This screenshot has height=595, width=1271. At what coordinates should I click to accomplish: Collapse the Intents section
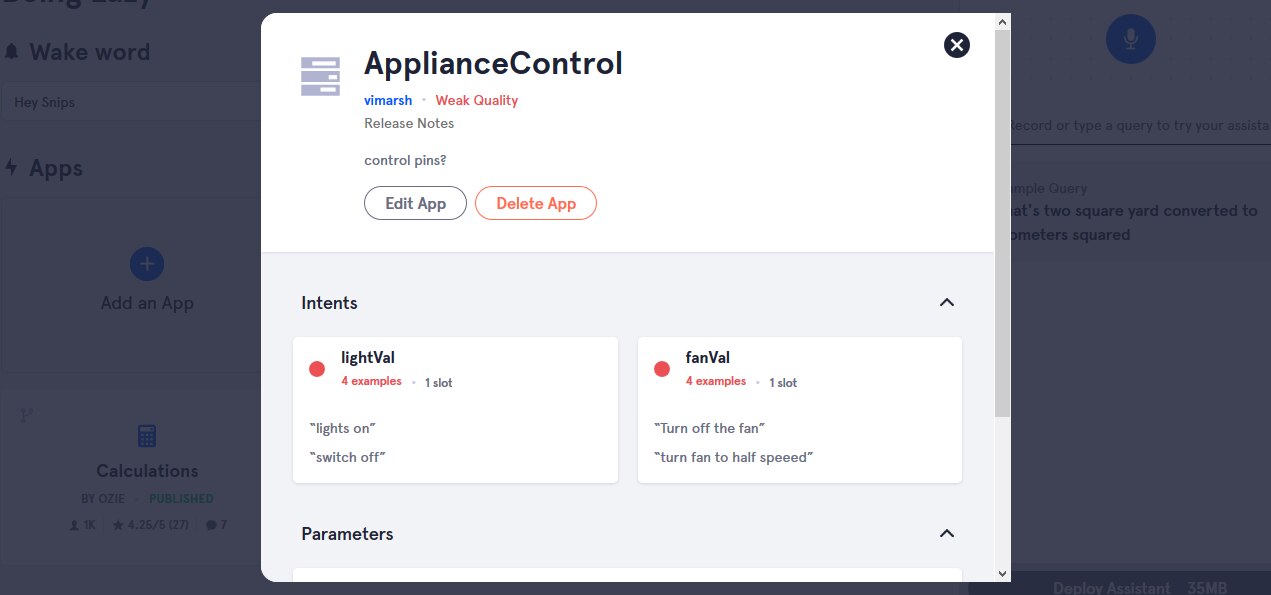947,303
